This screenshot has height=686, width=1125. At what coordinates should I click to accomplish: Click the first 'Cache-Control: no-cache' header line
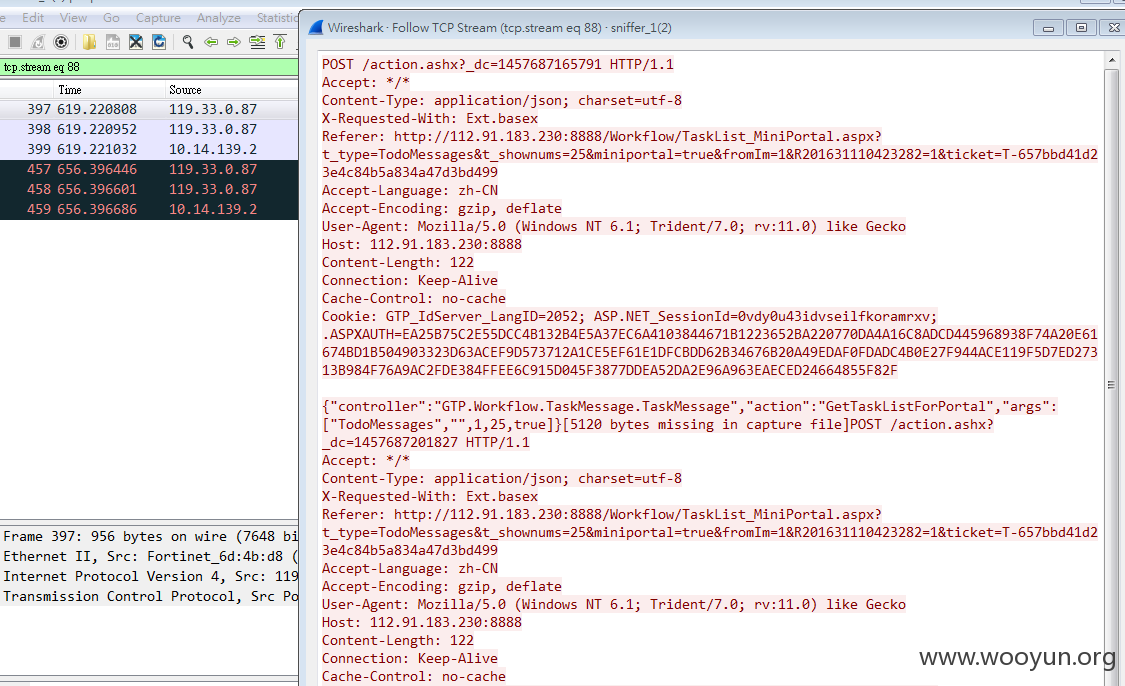[413, 299]
